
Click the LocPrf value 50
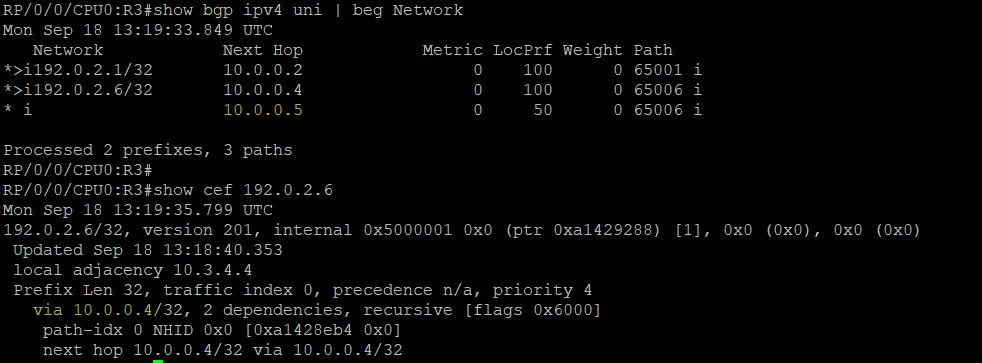point(543,110)
